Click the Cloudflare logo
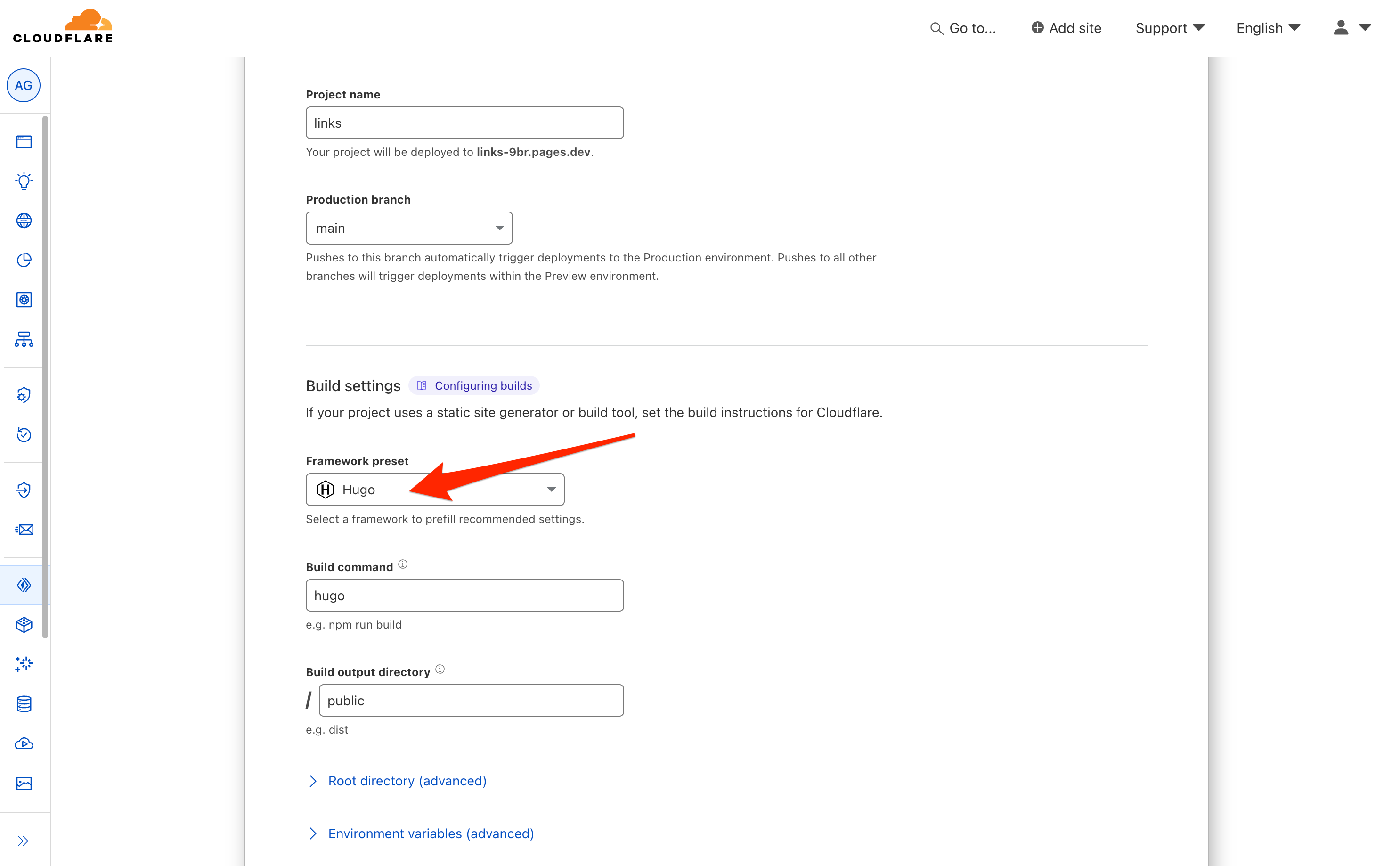 (x=63, y=27)
